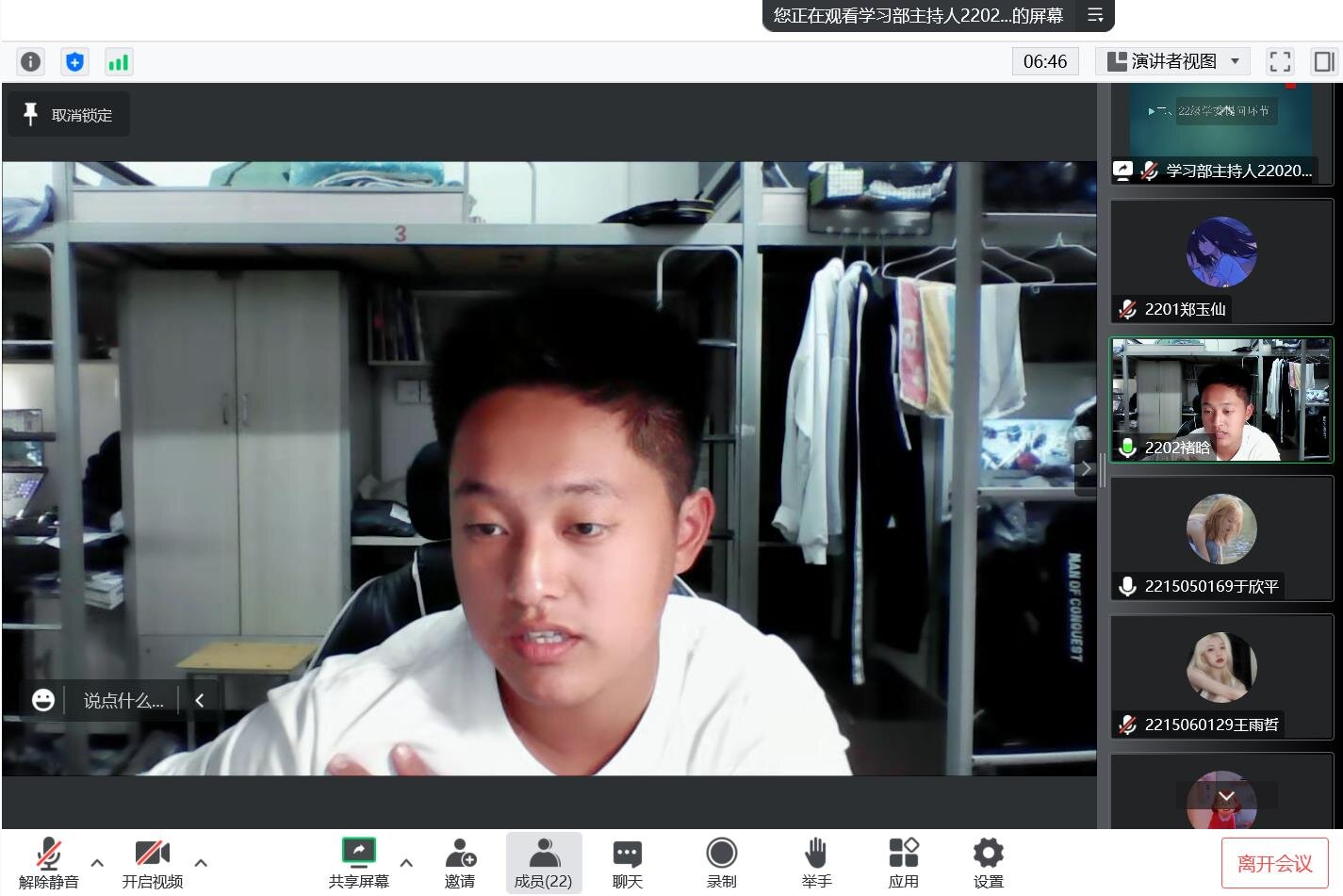Open the 应用 apps icon

point(903,863)
